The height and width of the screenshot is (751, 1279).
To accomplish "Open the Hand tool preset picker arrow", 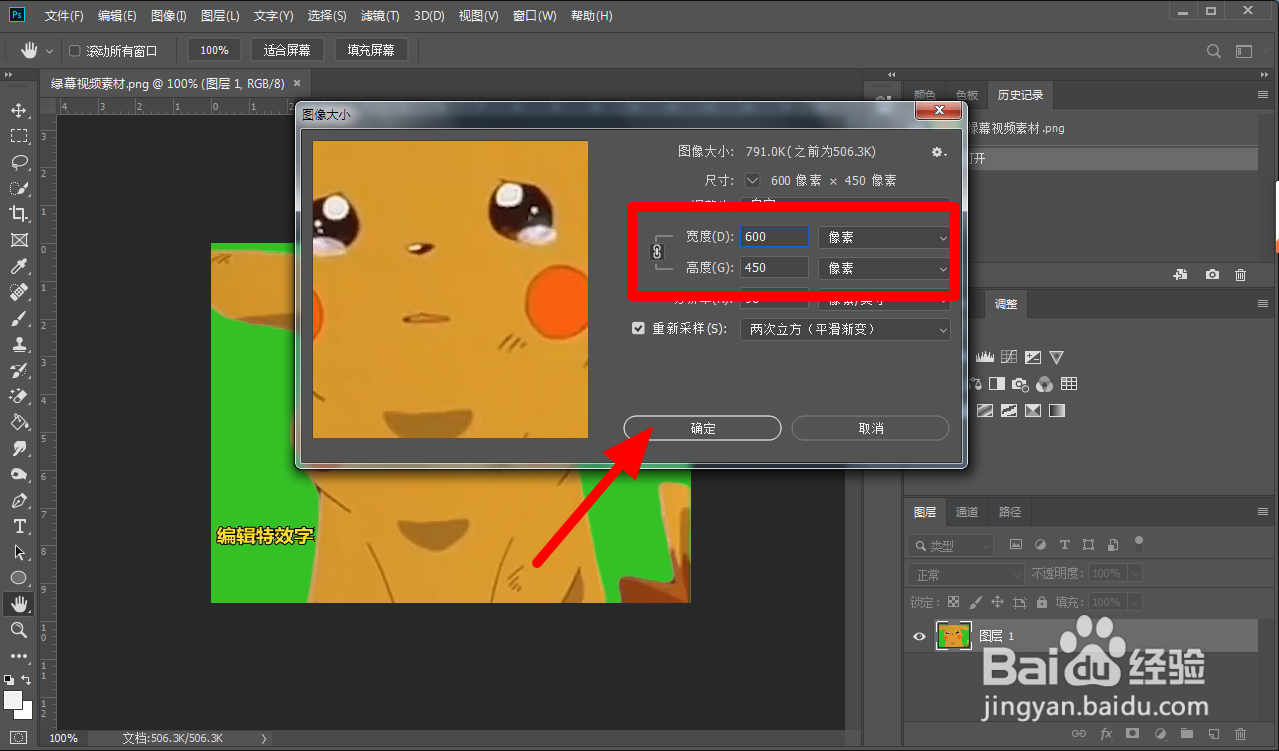I will pyautogui.click(x=49, y=51).
